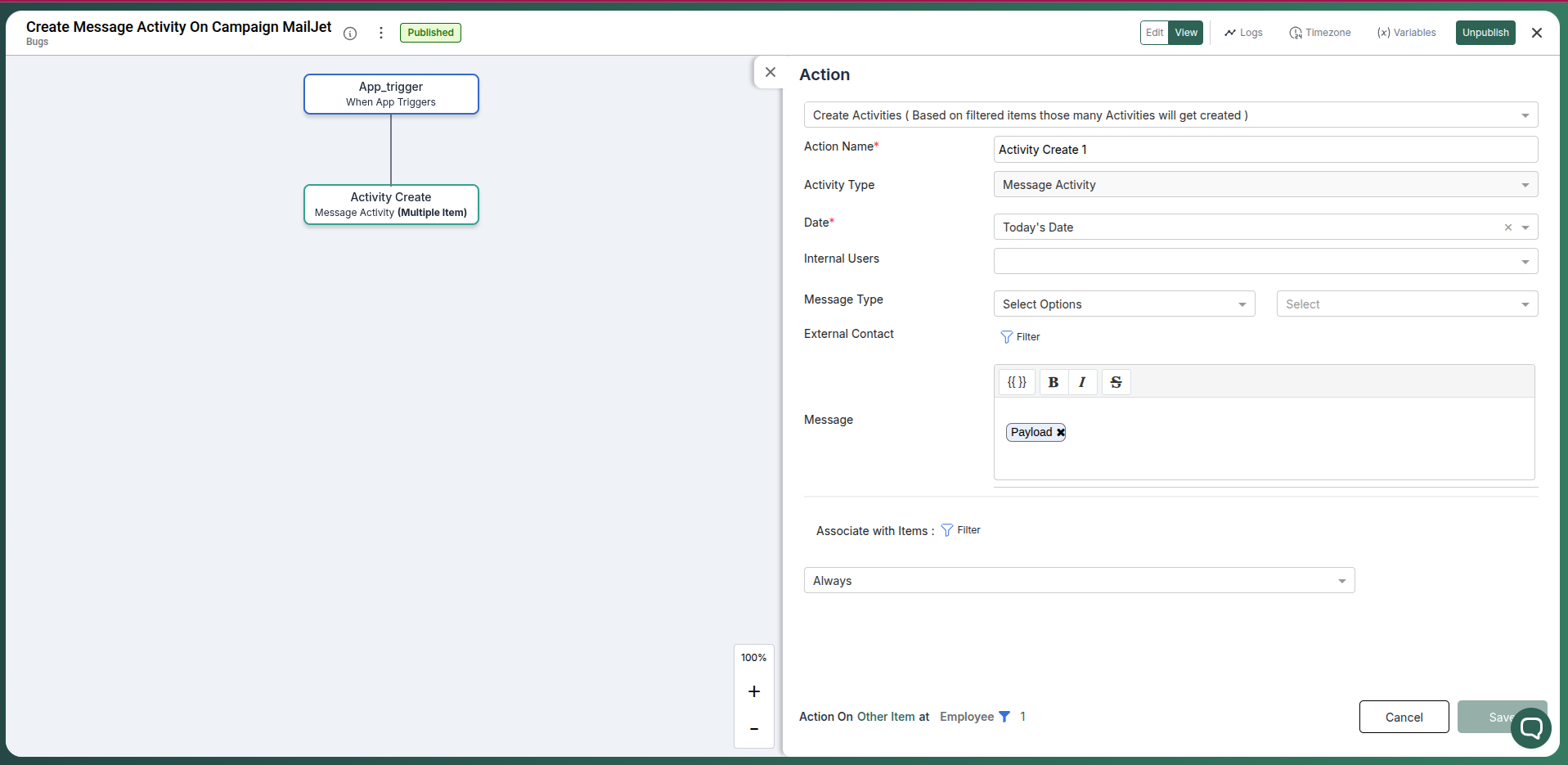Toggle italic formatting in message editor
This screenshot has width=1568, height=765.
pyautogui.click(x=1082, y=382)
